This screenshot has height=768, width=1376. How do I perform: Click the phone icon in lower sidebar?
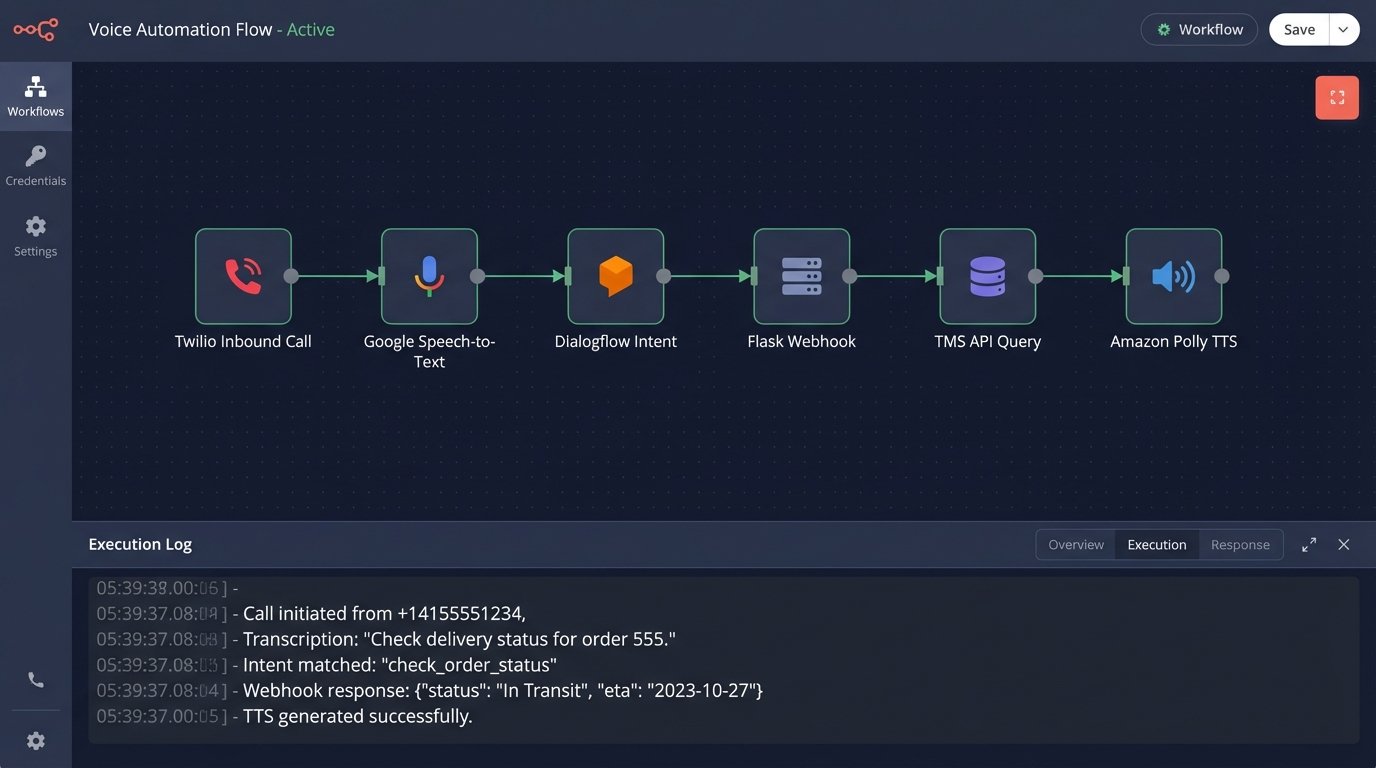36,680
